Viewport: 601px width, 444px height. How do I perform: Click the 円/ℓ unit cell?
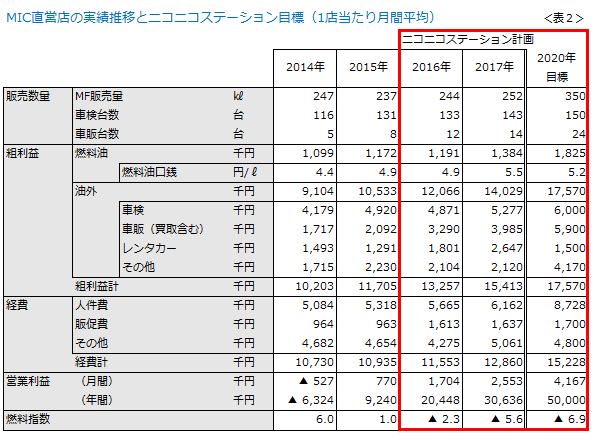[x=244, y=172]
